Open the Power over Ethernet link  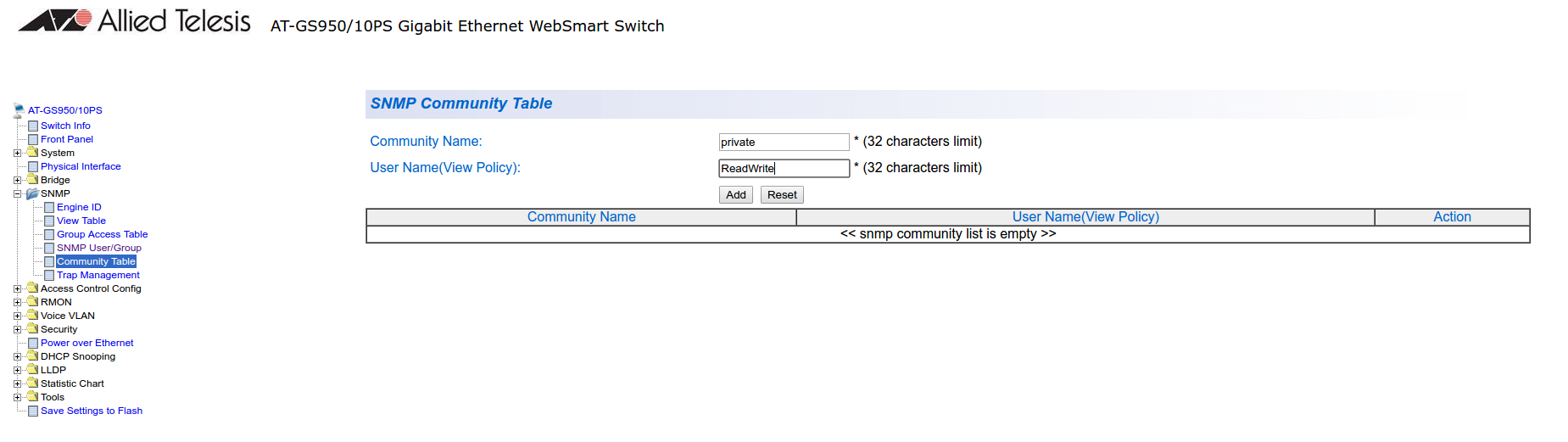pos(86,343)
